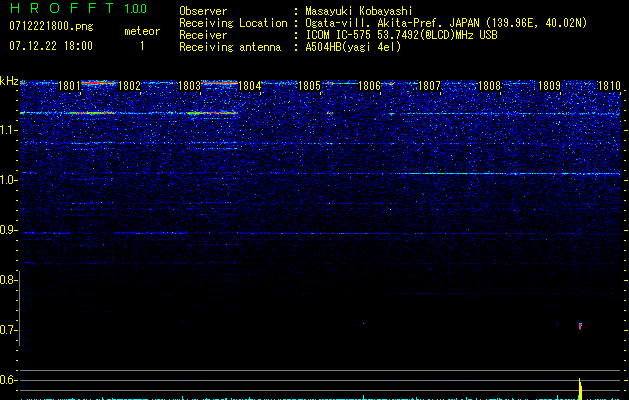Click the 0.9 kHz axis label
629x400 pixels.
click(8, 230)
